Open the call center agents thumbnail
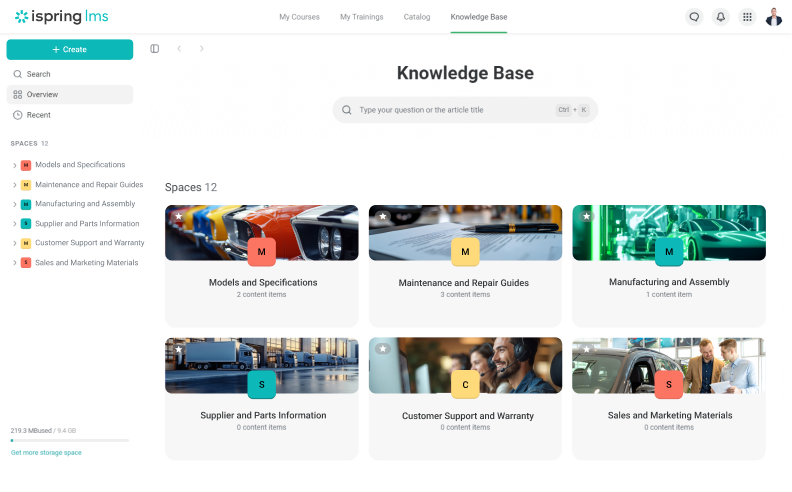792x492 pixels. tap(465, 366)
